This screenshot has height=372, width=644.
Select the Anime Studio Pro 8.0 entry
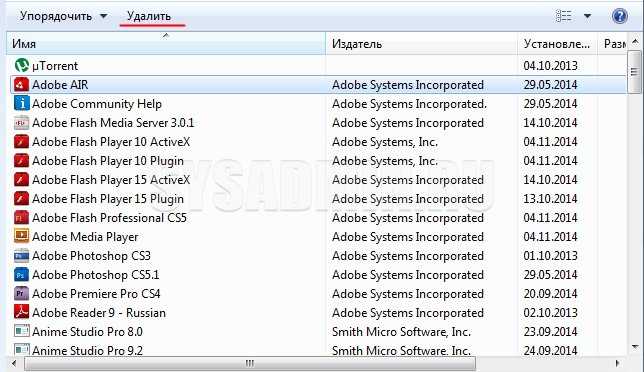coord(318,331)
